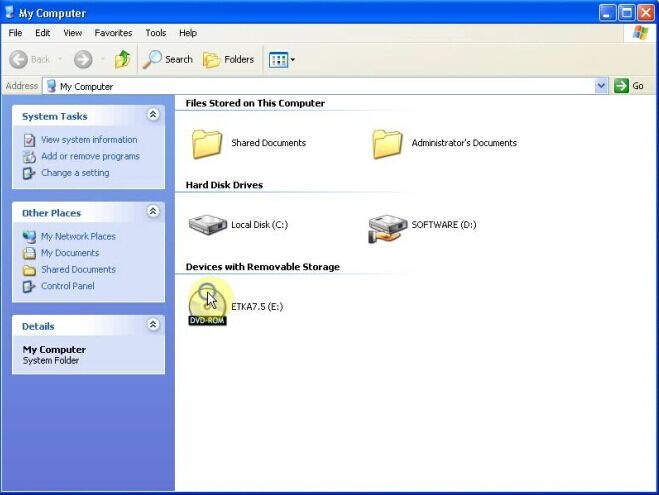Open the Favorites menu

pos(113,33)
